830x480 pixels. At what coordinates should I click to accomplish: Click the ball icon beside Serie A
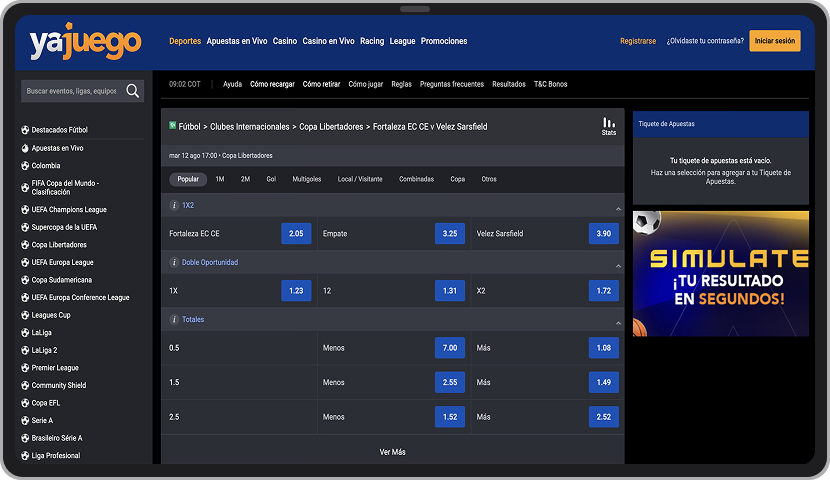pos(25,420)
